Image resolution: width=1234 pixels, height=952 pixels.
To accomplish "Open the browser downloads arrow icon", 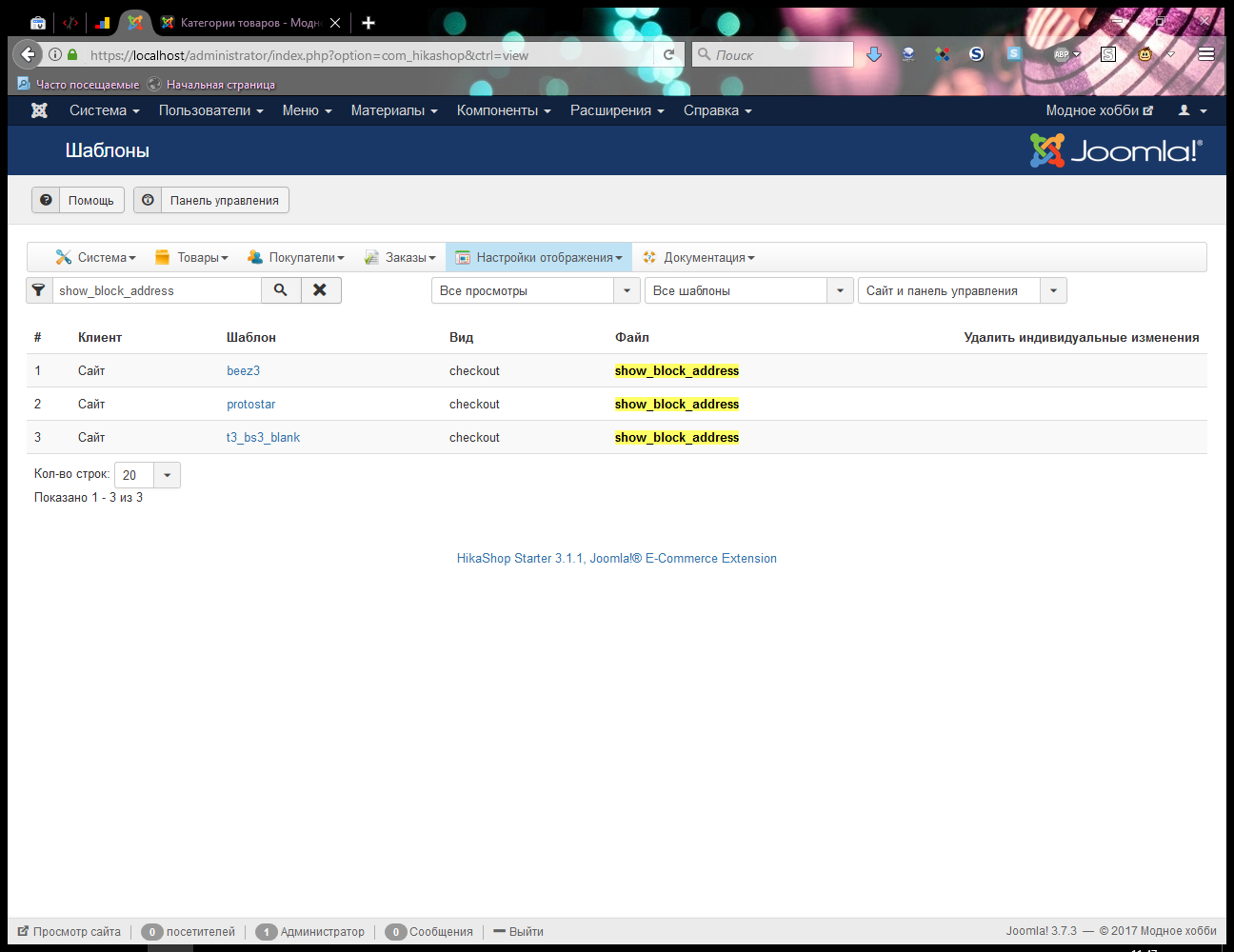I will (x=874, y=54).
